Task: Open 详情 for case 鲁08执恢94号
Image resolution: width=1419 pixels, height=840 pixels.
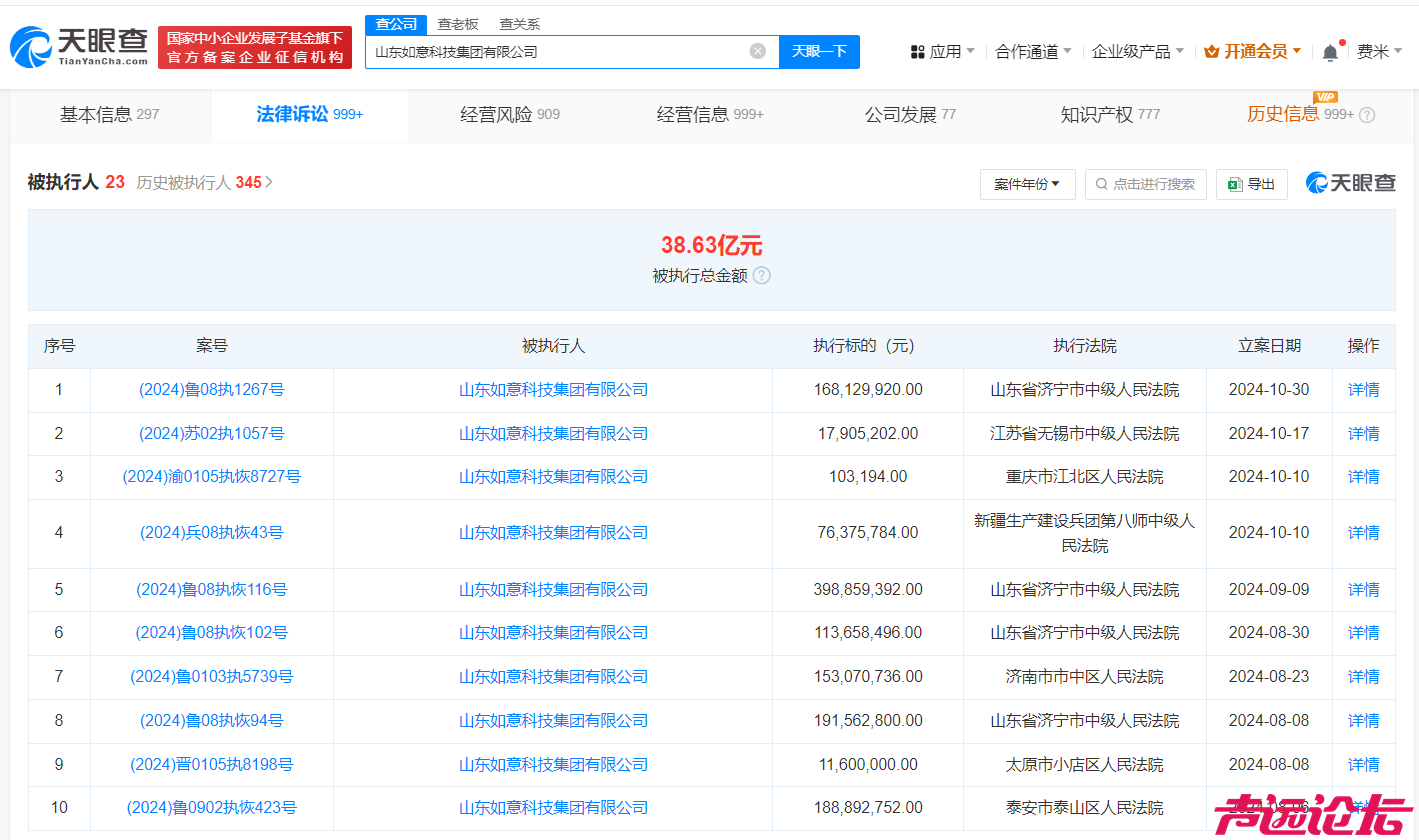Action: click(1363, 721)
